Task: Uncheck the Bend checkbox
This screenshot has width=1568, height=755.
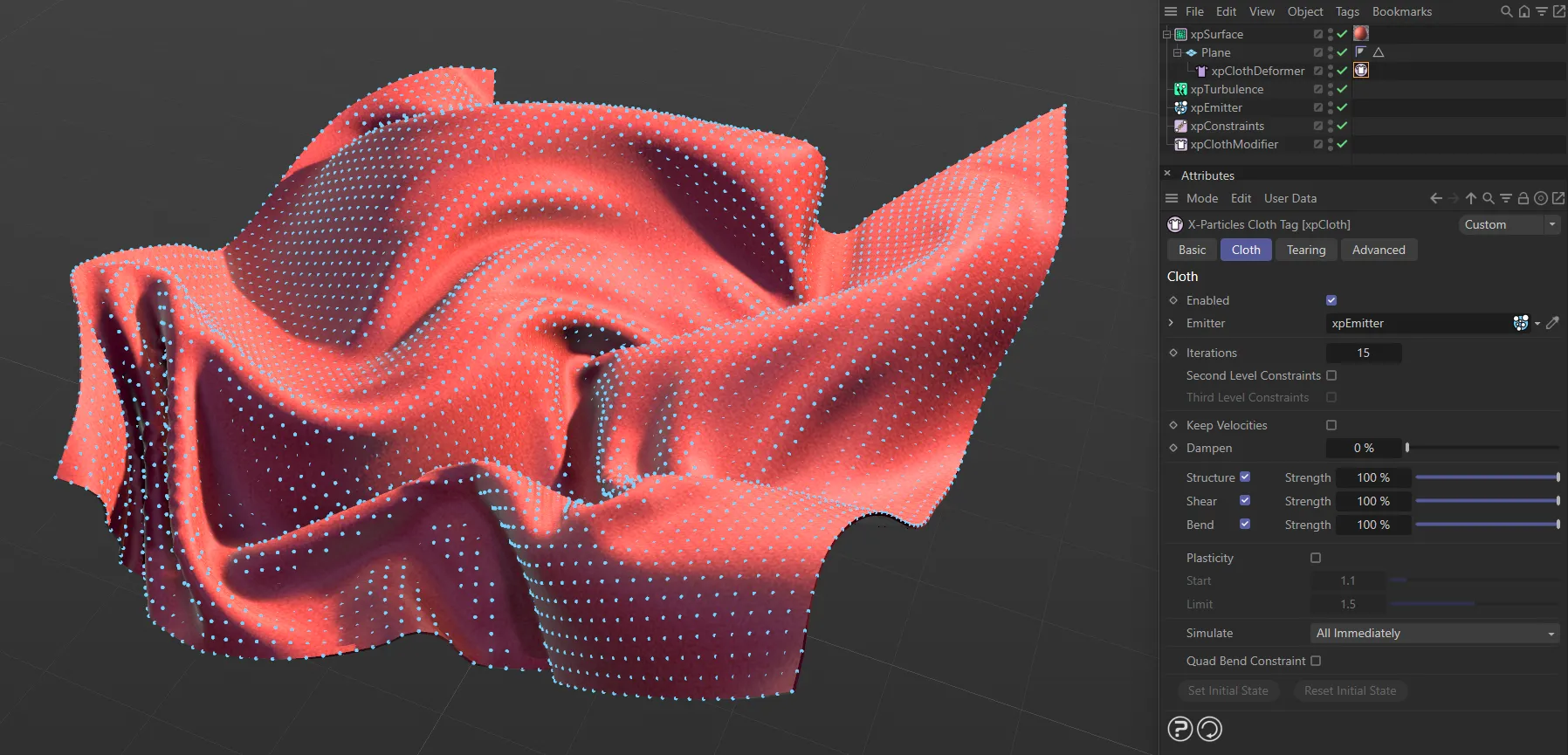Action: (1245, 524)
